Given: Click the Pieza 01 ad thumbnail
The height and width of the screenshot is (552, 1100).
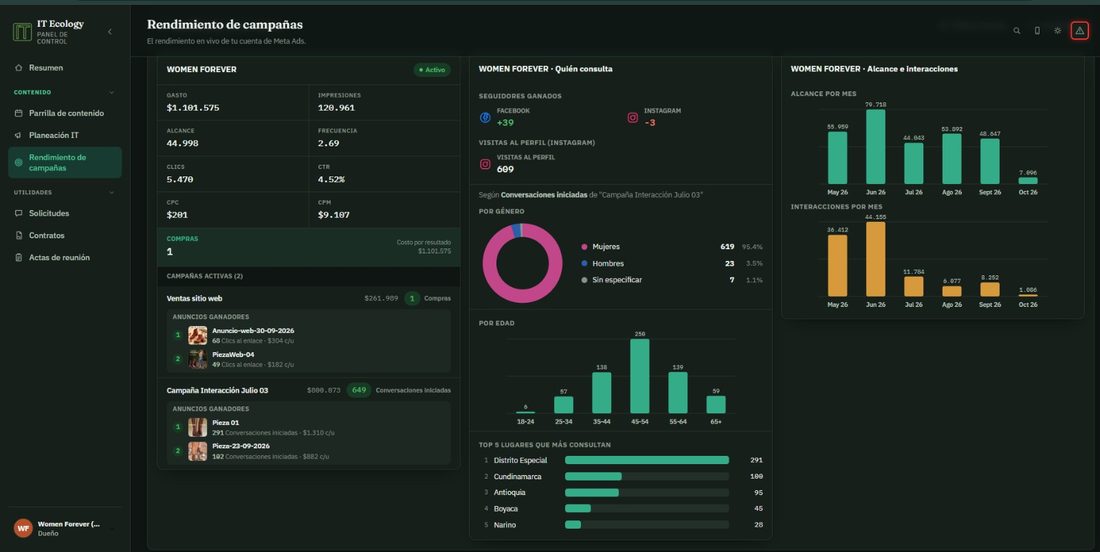Looking at the screenshot, I should [x=197, y=427].
